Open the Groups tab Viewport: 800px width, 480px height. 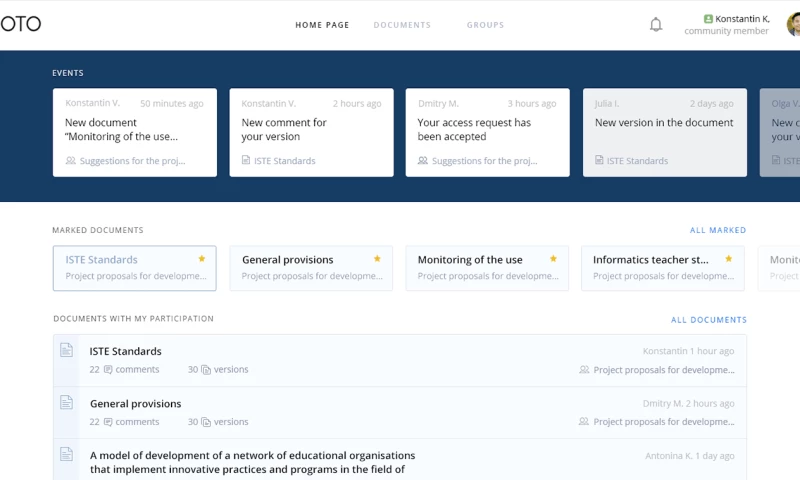[485, 25]
